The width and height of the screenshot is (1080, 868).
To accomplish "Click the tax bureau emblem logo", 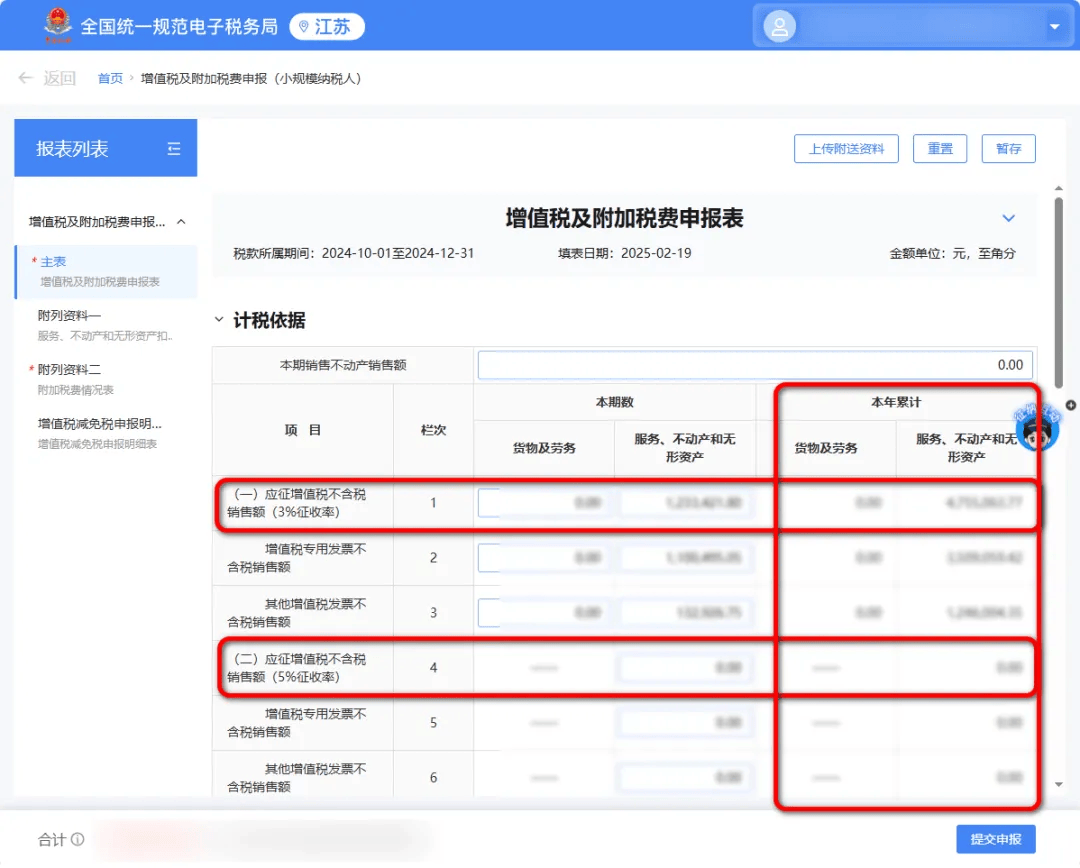I will tap(57, 25).
